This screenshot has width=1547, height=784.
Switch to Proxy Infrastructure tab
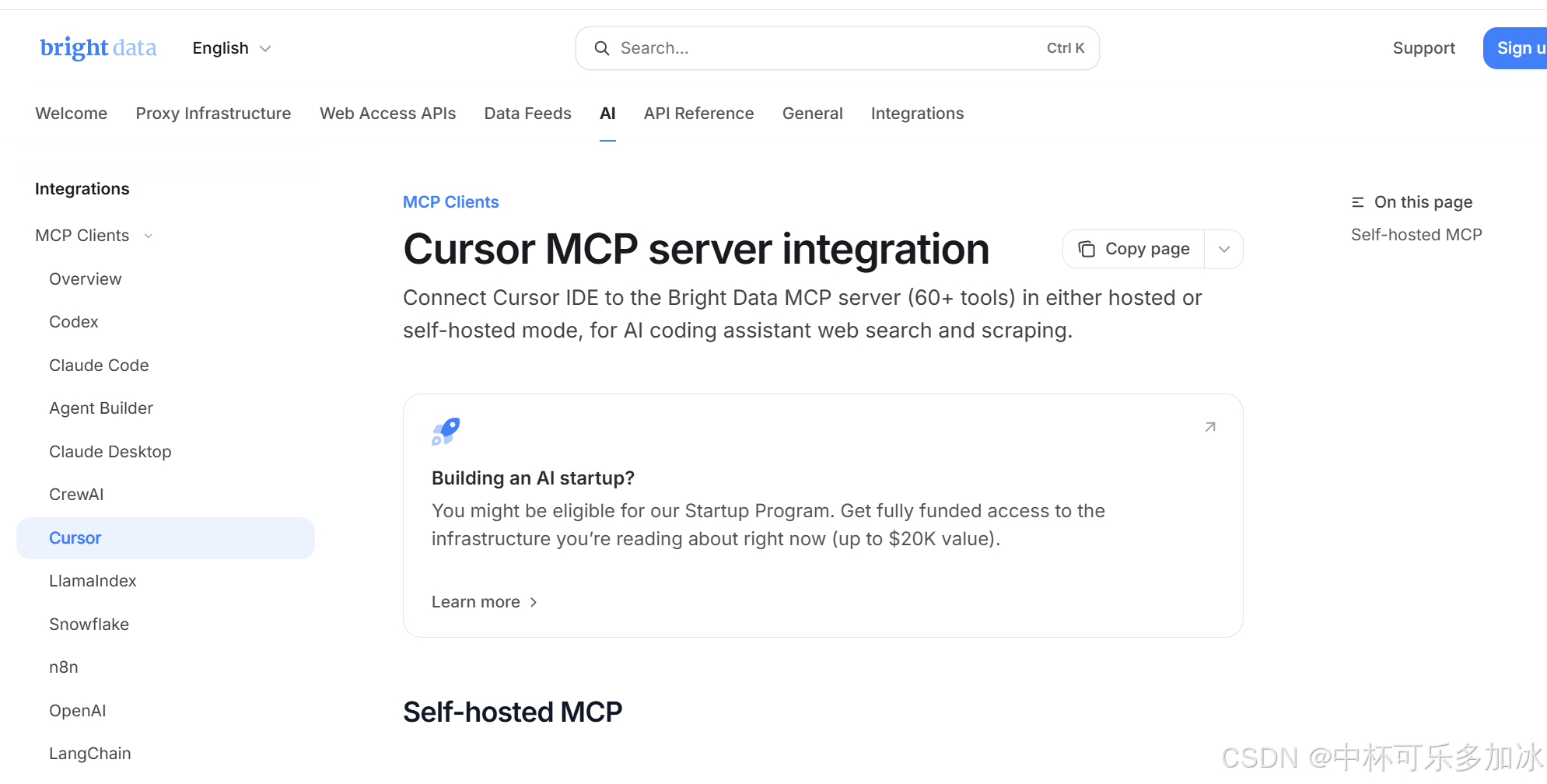coord(214,114)
